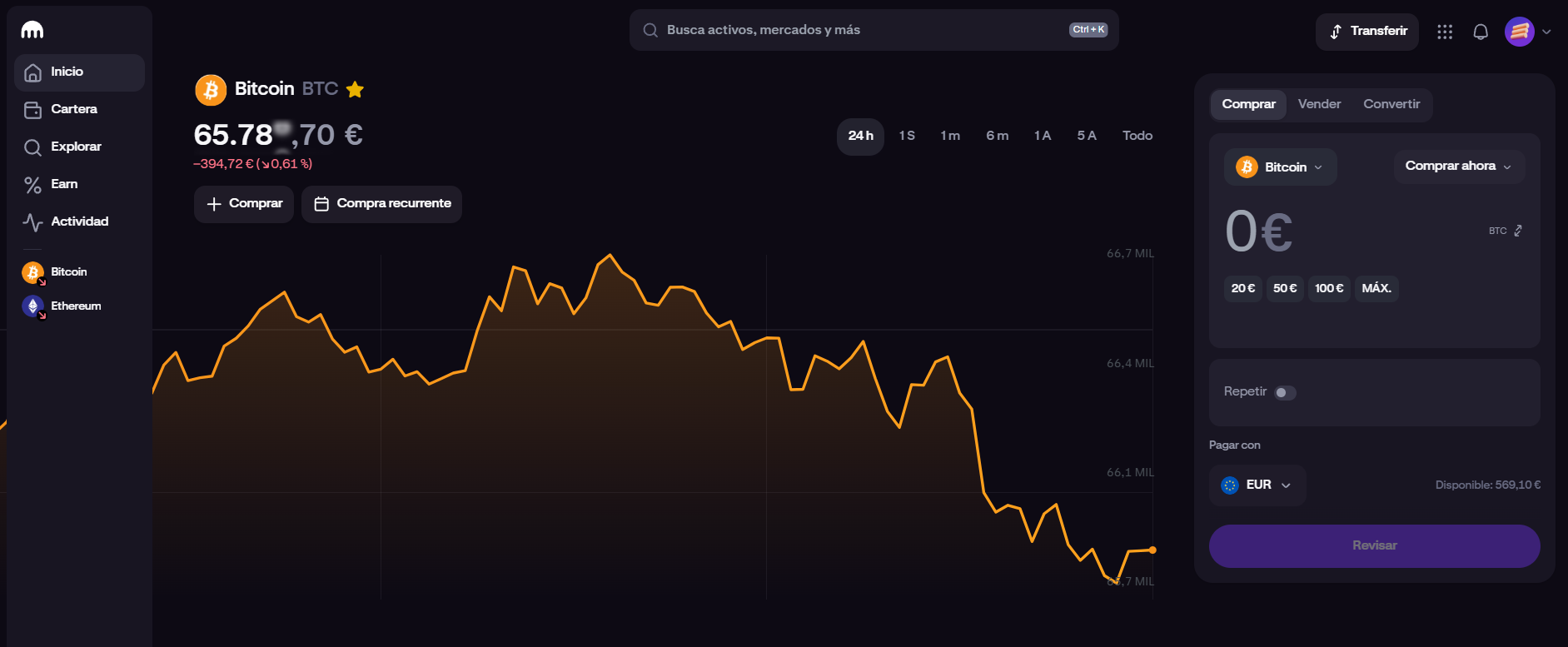
Task: Select the 5A chart range
Action: pos(1087,136)
